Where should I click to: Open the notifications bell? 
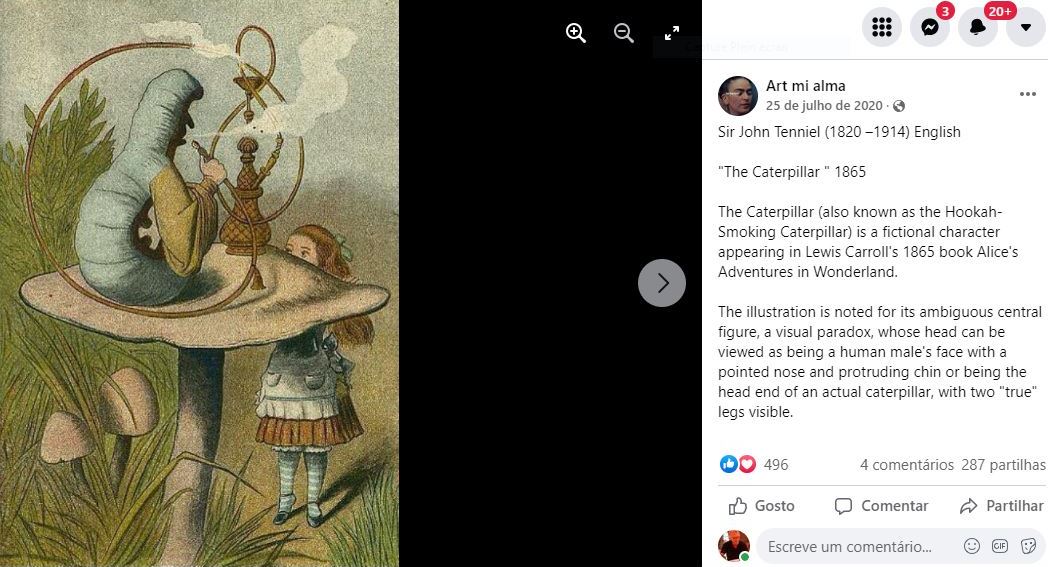click(x=978, y=27)
